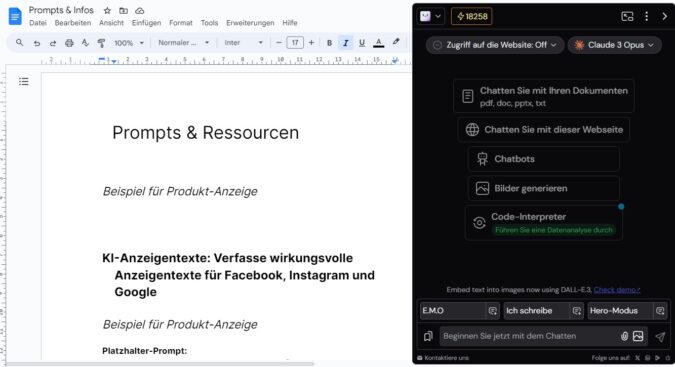Image resolution: width=675 pixels, height=367 pixels.
Task: Select Chatten Sie mit dieser Webseite
Action: tap(544, 130)
